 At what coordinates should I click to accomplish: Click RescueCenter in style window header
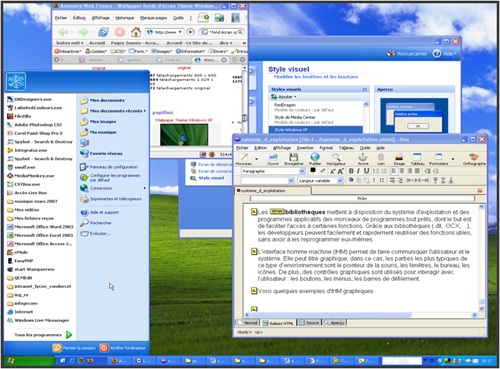click(407, 53)
